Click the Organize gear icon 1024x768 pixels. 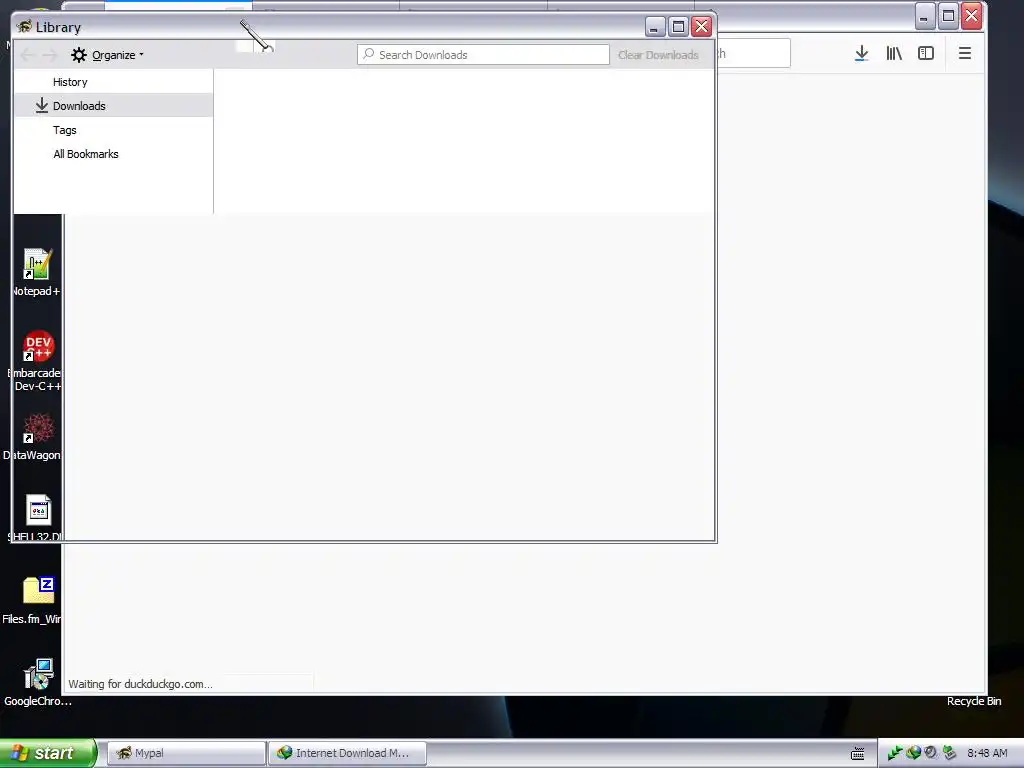[x=79, y=55]
